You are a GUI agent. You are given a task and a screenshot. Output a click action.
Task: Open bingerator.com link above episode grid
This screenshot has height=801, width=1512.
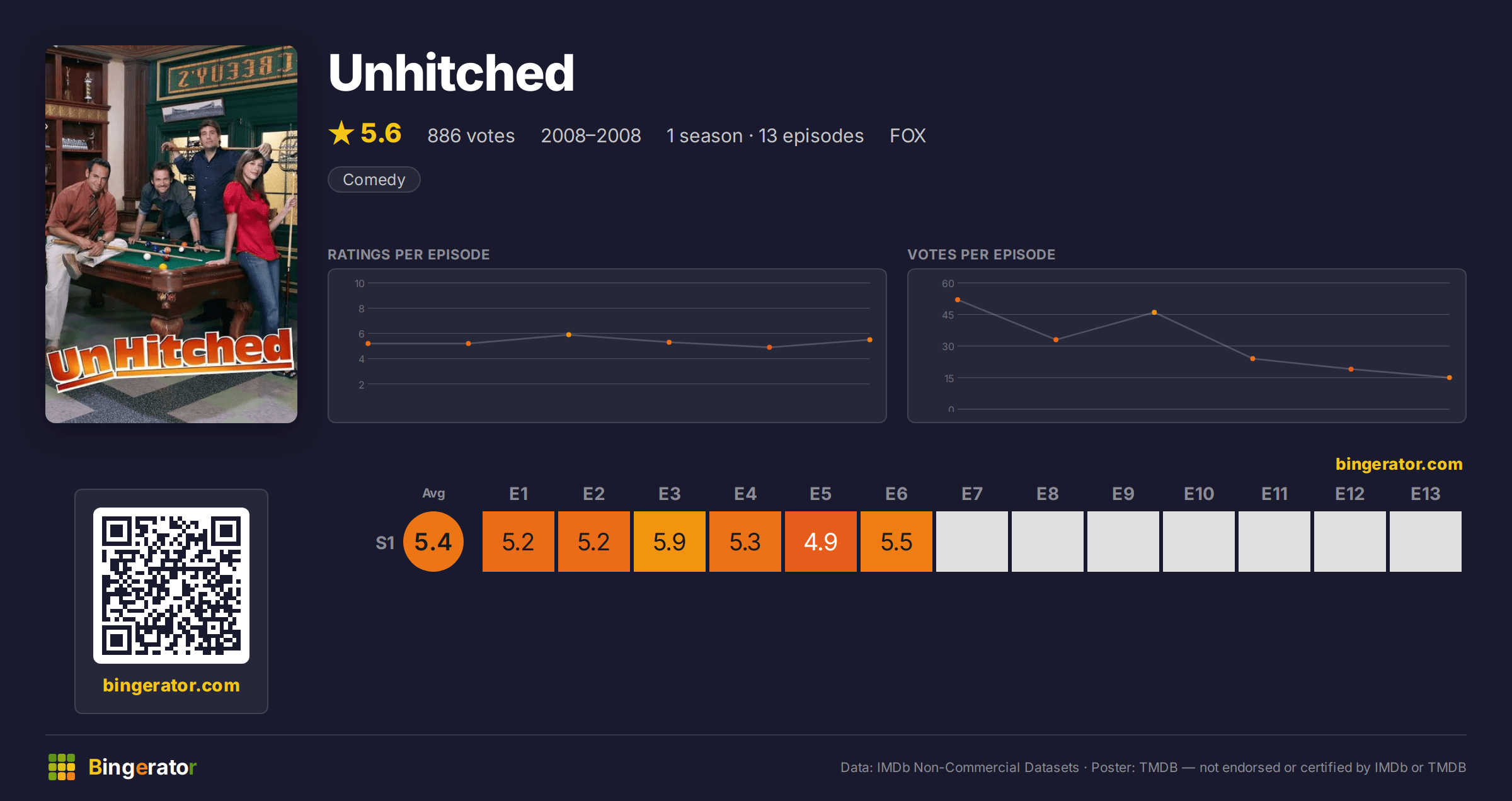(x=1399, y=464)
